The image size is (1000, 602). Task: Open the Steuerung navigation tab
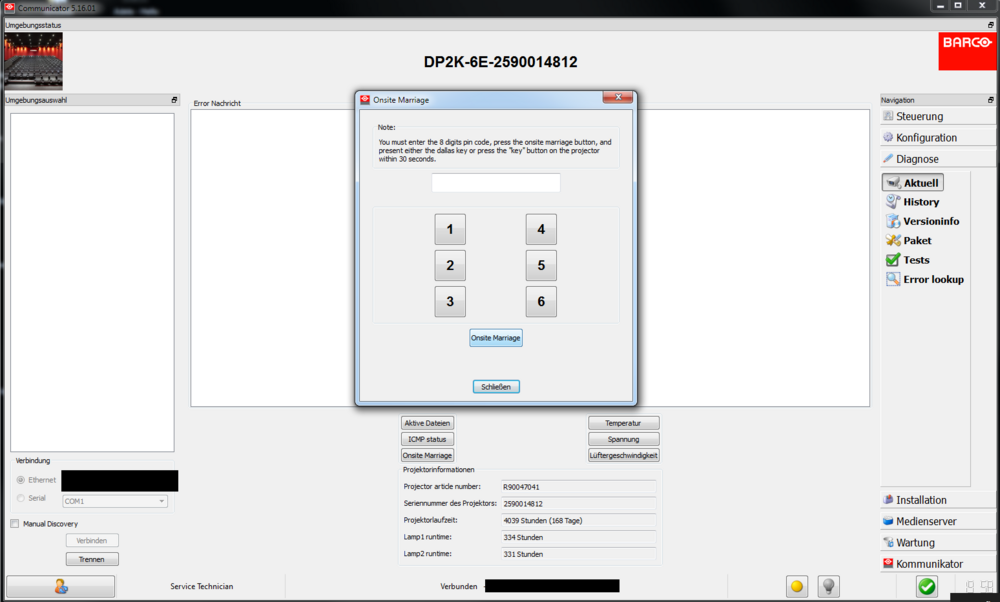tap(919, 116)
